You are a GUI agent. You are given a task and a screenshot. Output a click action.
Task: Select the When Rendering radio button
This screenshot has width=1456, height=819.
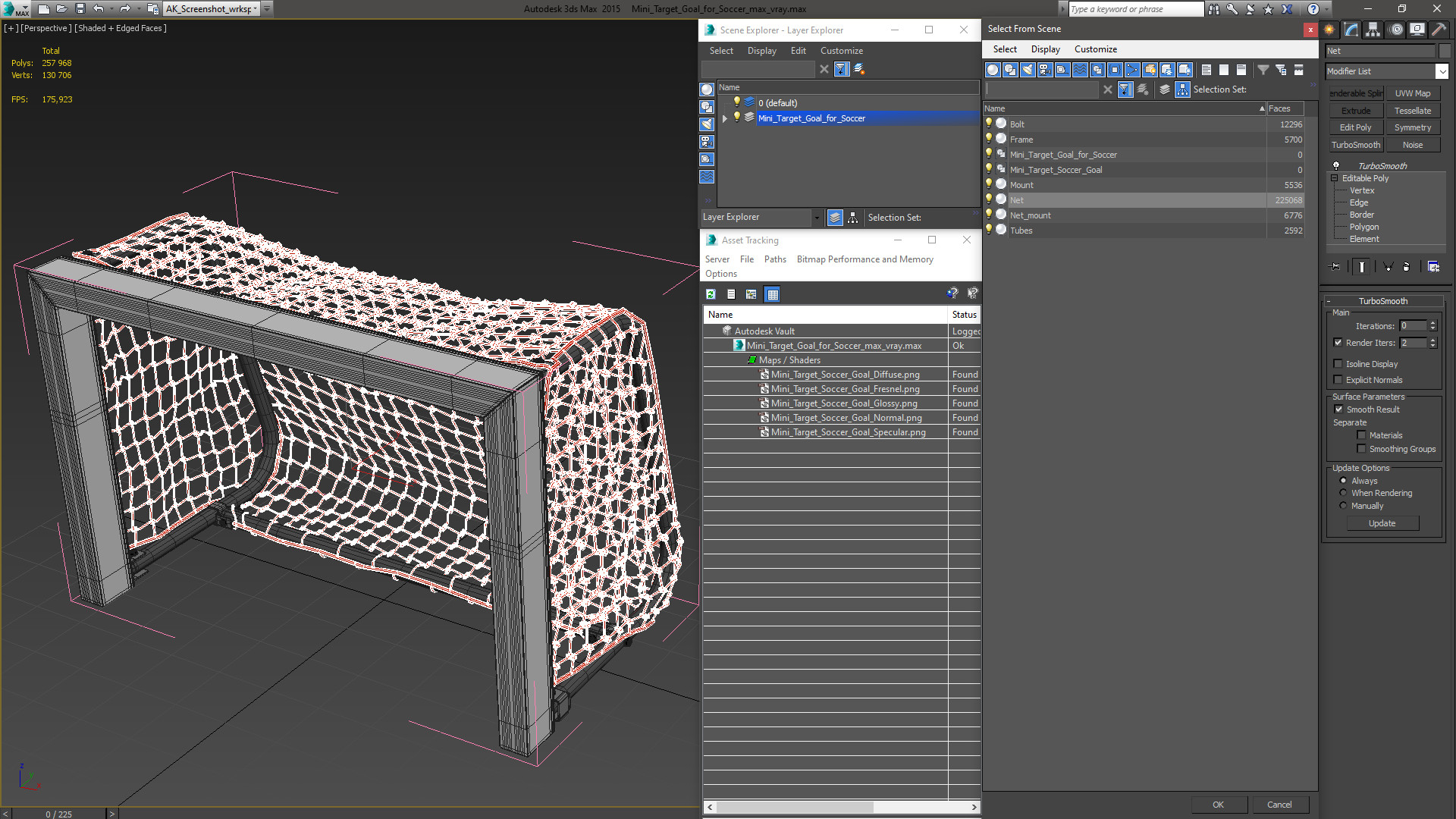click(x=1343, y=493)
